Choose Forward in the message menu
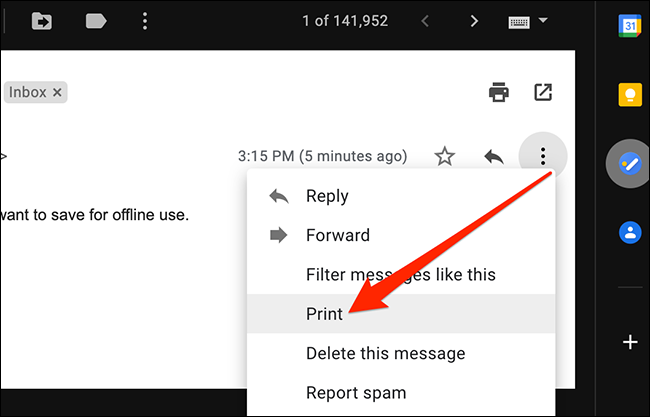 [x=337, y=236]
